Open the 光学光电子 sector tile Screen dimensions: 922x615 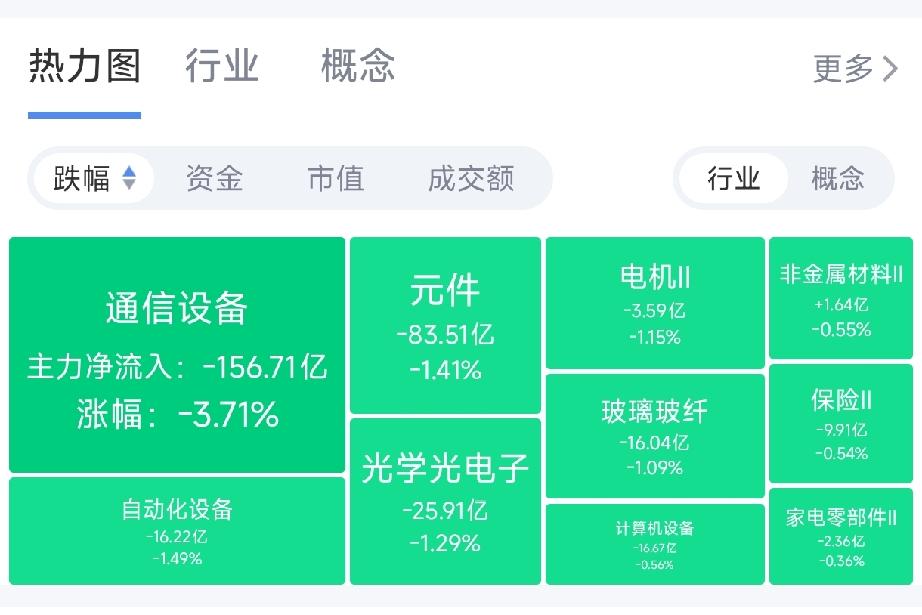pyautogui.click(x=445, y=502)
